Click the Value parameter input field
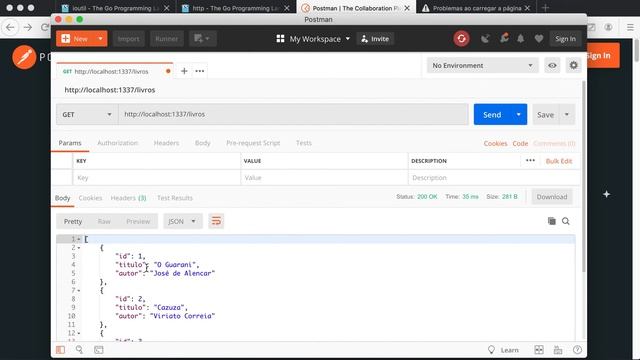The width and height of the screenshot is (640, 360). pyautogui.click(x=324, y=178)
